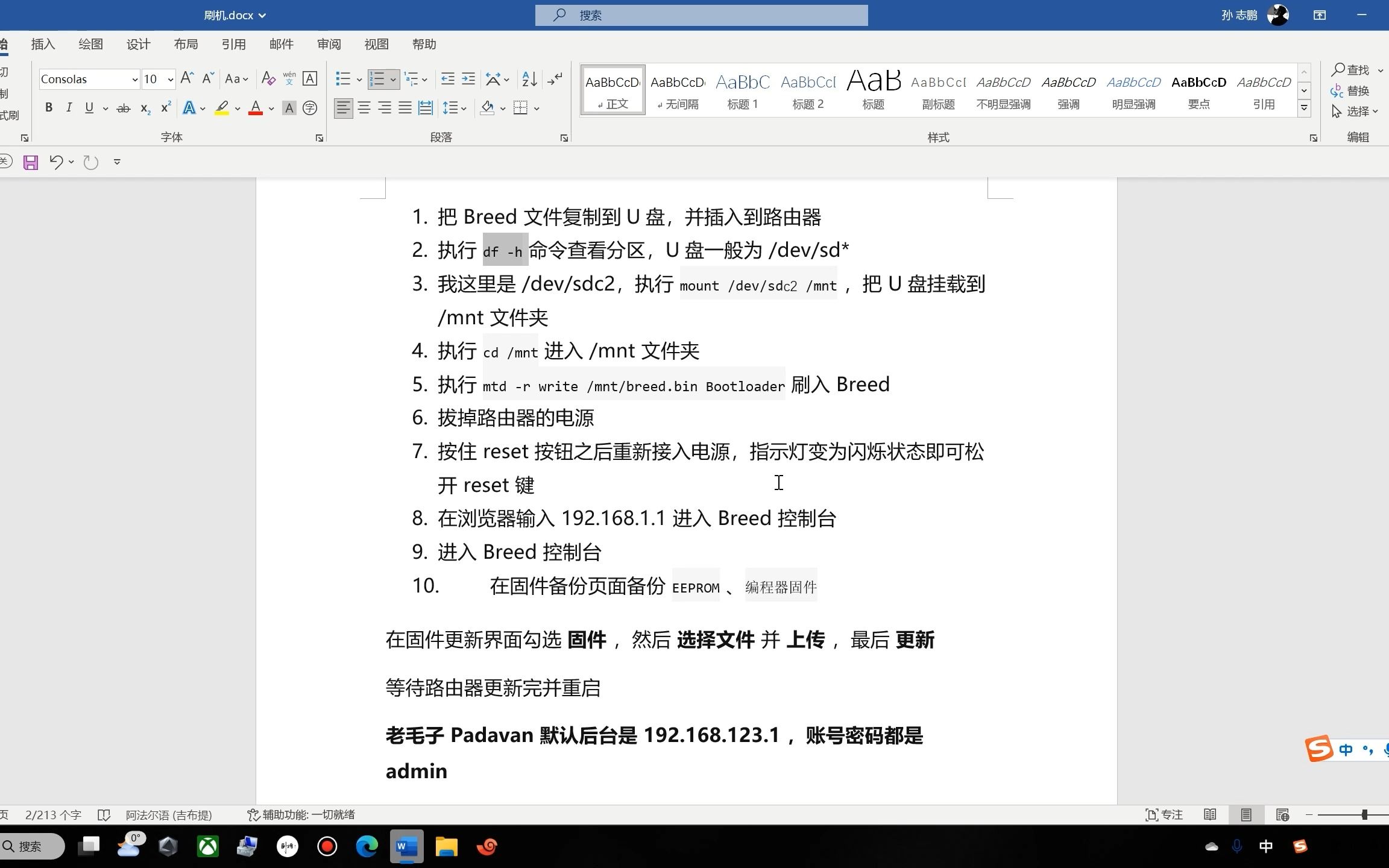Screen dimensions: 1389x868
Task: Apply 无间隔 style
Action: tap(678, 90)
